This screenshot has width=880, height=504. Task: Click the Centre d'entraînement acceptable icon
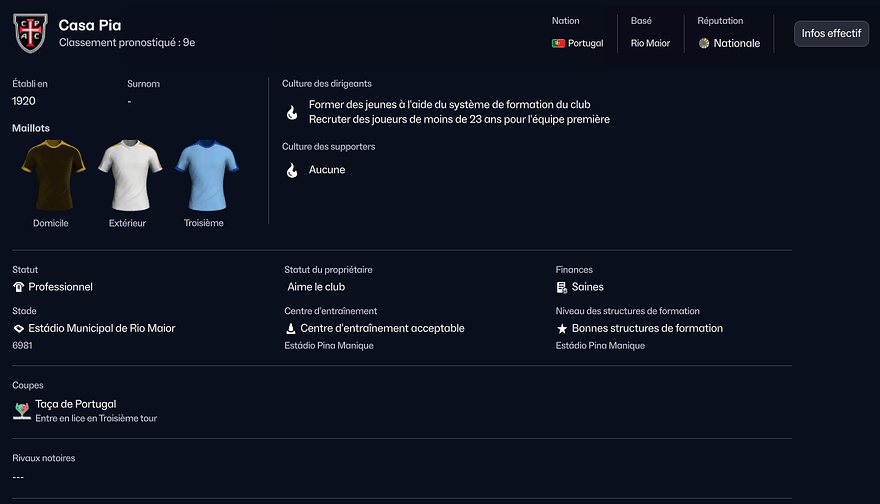290,328
